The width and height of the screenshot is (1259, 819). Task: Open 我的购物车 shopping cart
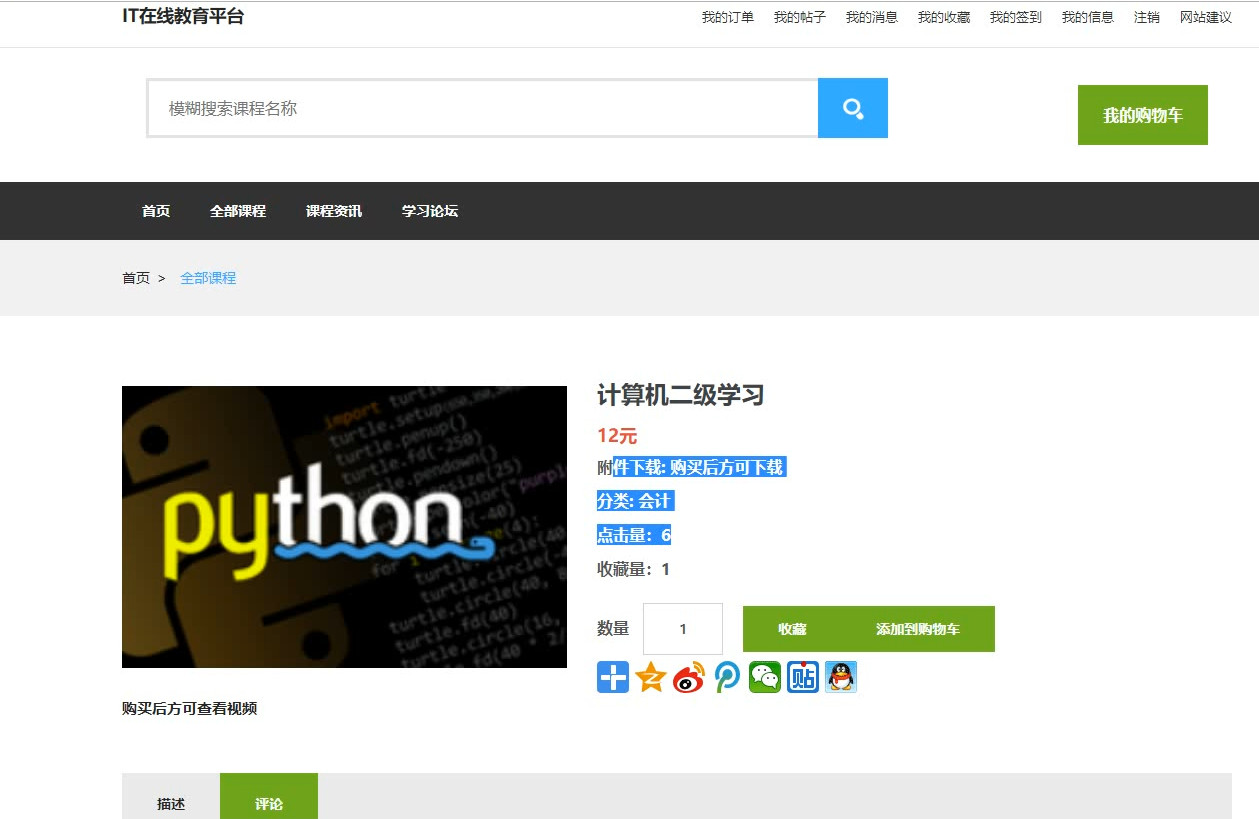(1143, 115)
